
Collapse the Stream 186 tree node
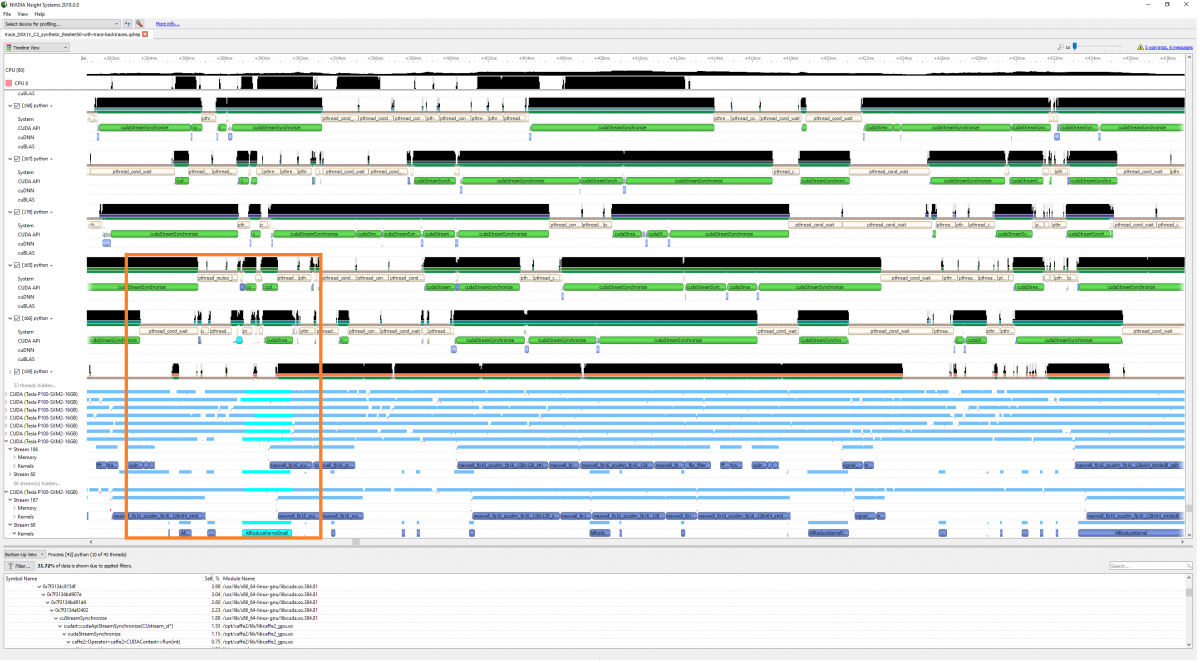pos(10,449)
